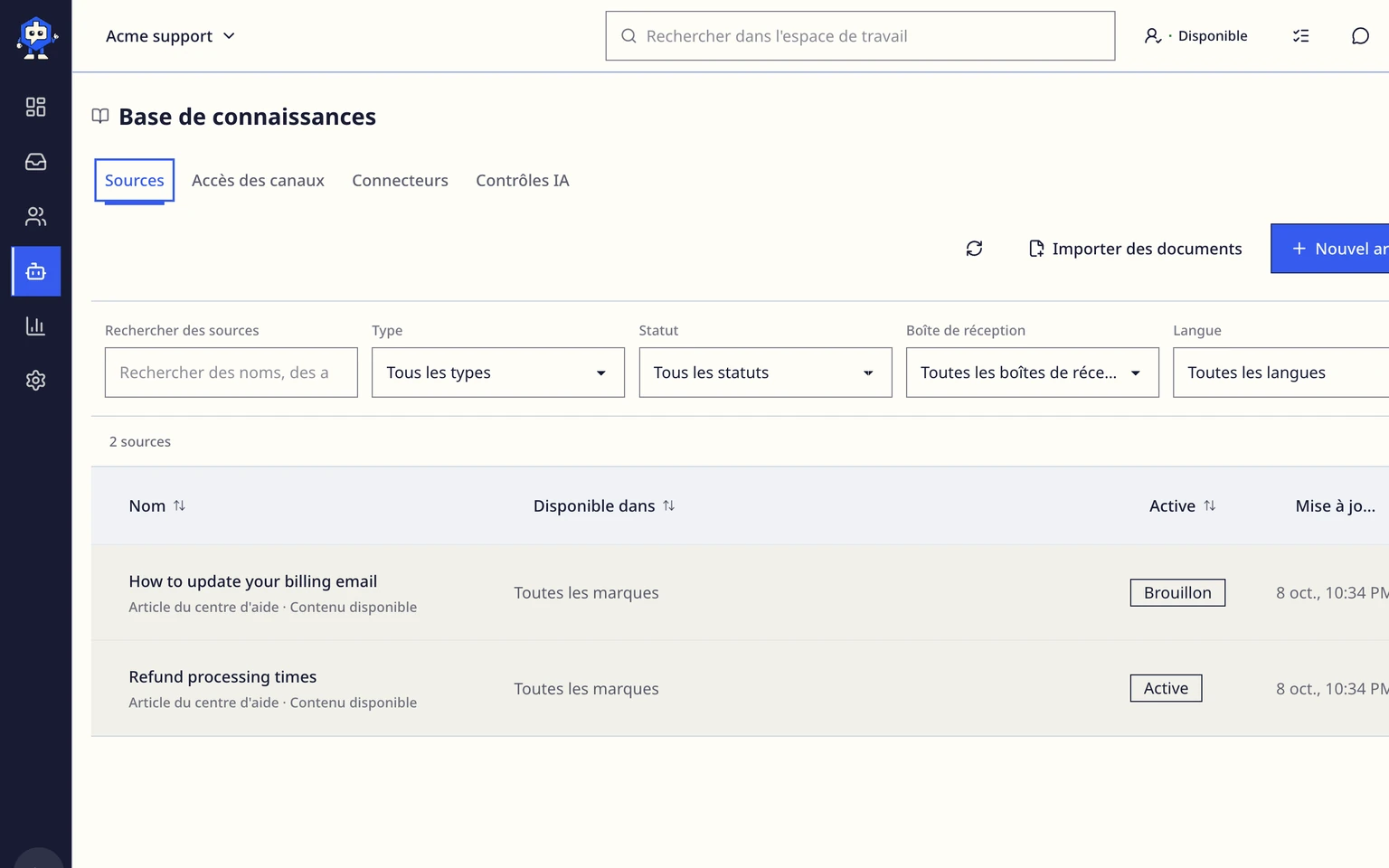
Task: Open the chat bubble icon in header
Action: [x=1360, y=36]
